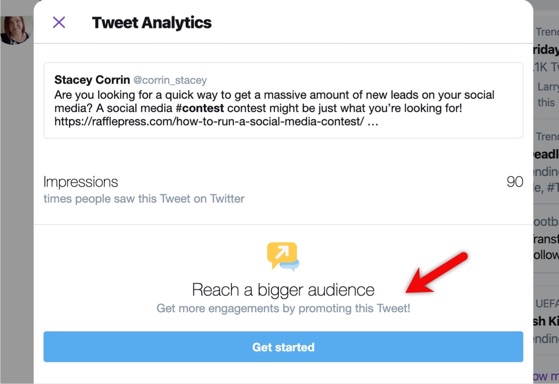Close the Tweet Analytics dialog

[x=59, y=22]
